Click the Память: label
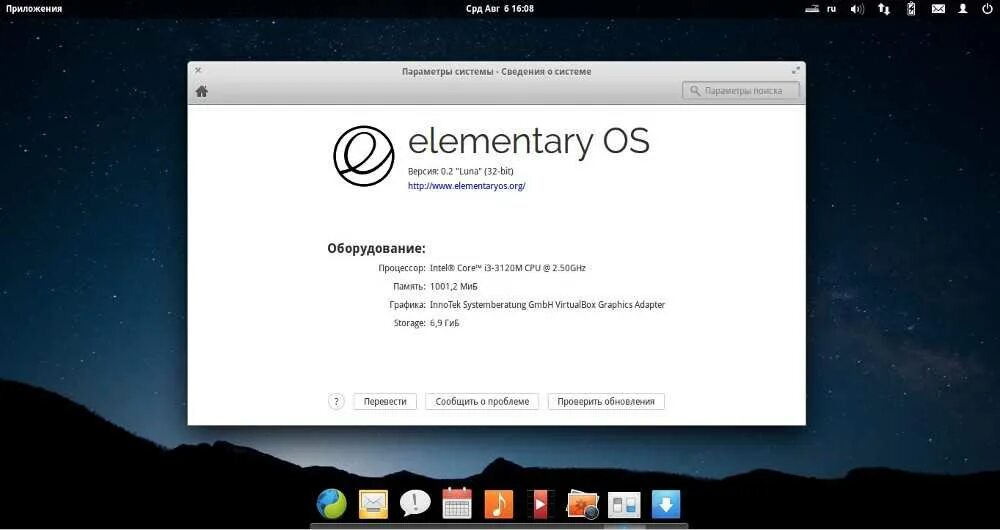 409,286
